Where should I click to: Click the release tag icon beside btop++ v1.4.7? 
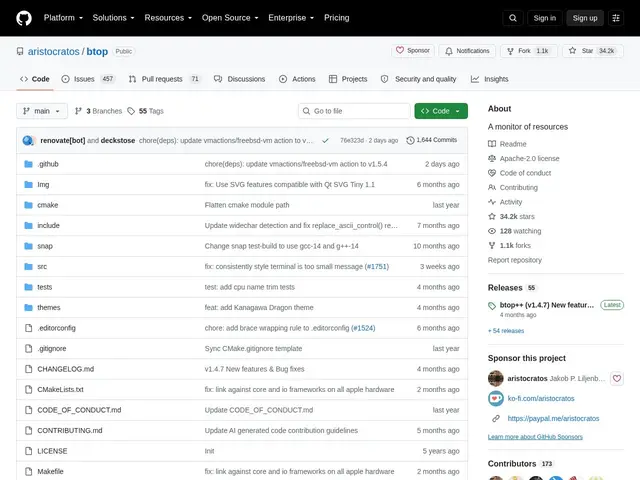click(492, 306)
